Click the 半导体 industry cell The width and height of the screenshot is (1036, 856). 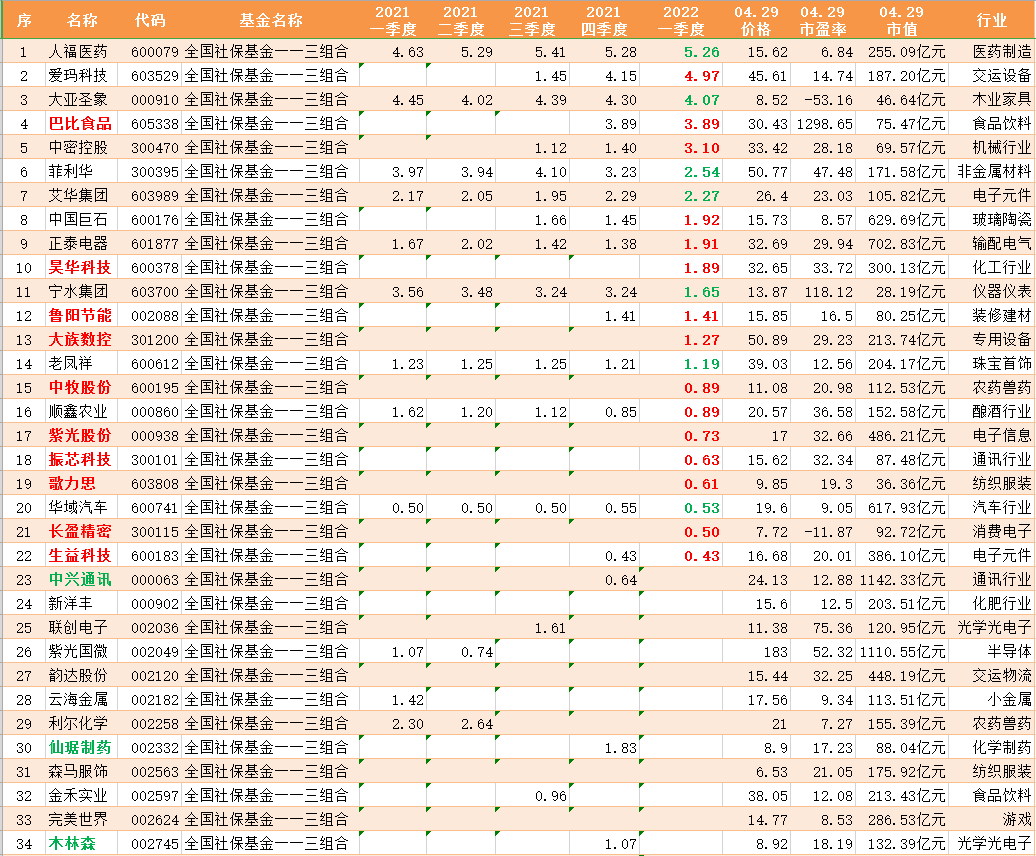click(1009, 651)
